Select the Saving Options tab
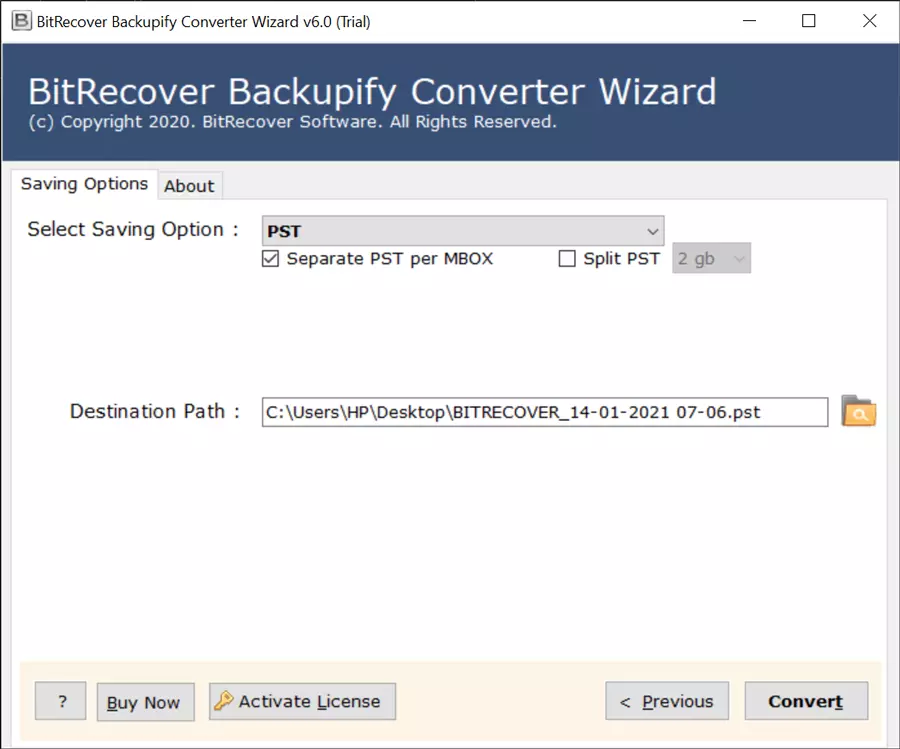900x749 pixels. (84, 184)
